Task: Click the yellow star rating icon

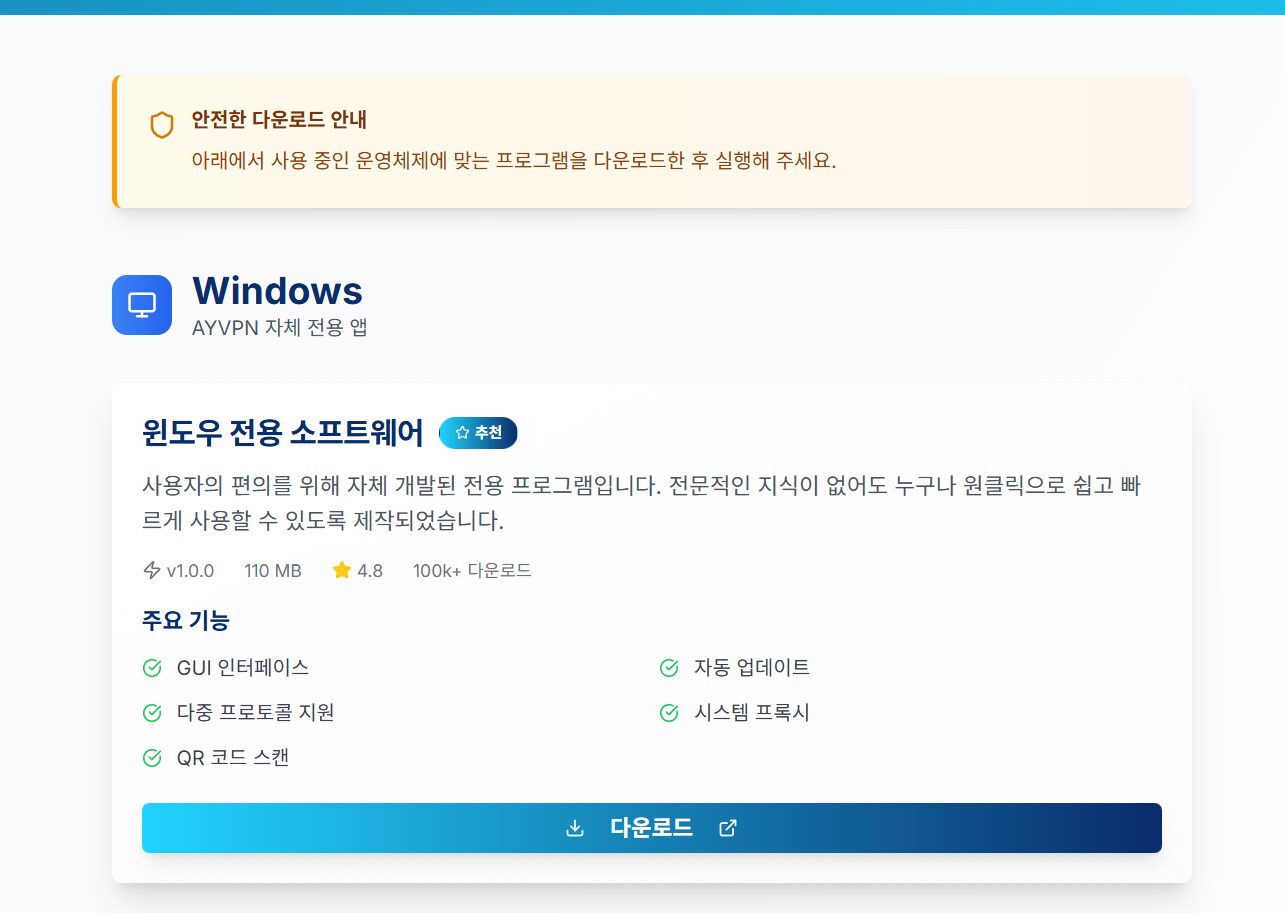Action: click(x=342, y=570)
